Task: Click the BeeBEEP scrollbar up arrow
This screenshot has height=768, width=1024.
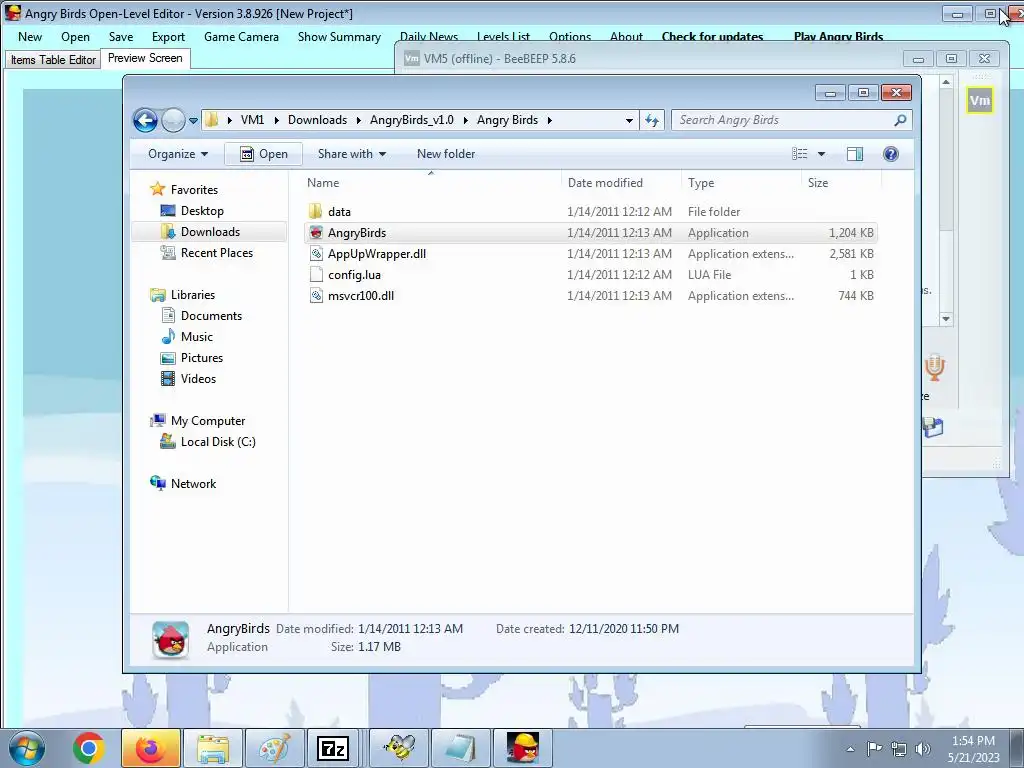Action: pos(946,82)
